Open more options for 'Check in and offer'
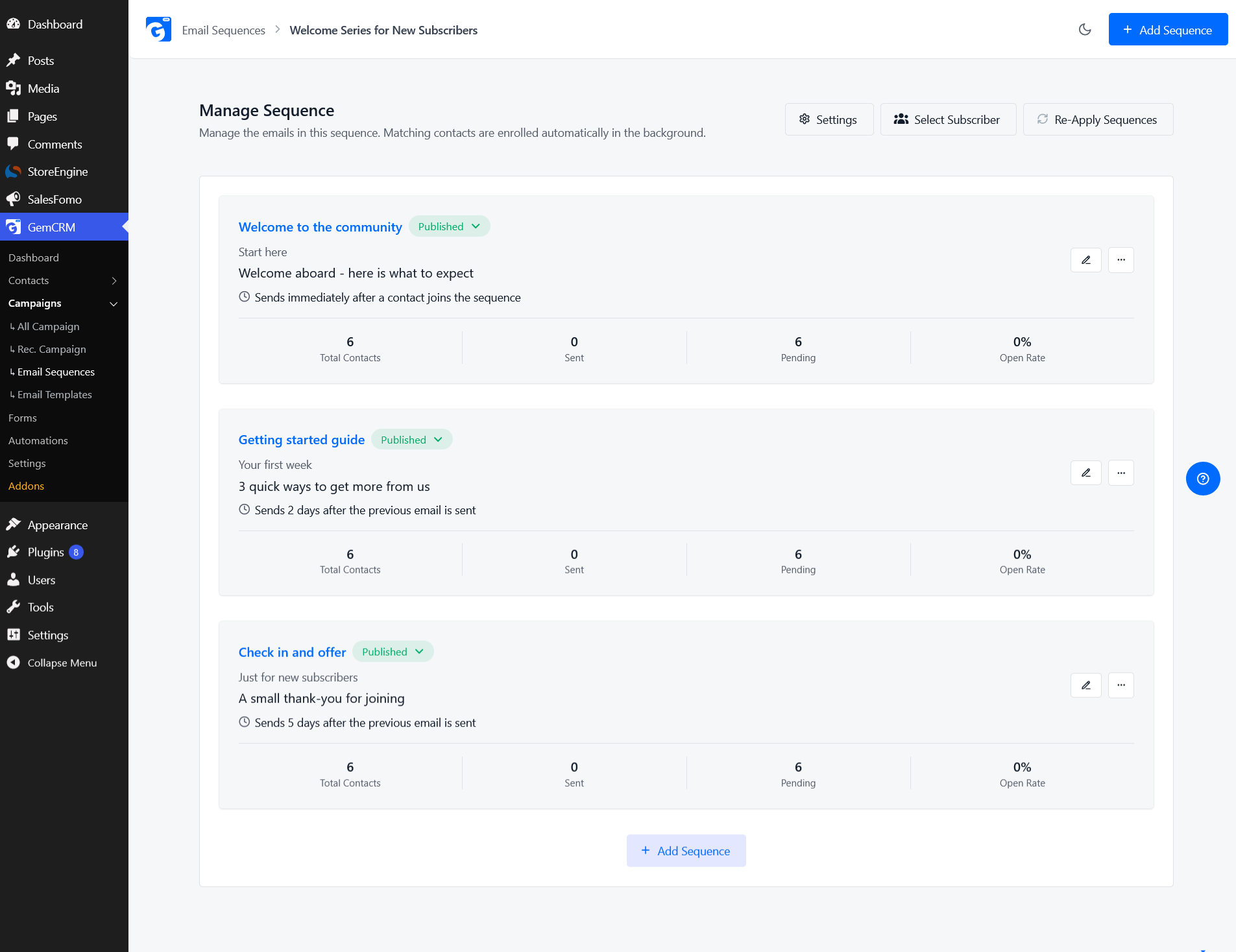The width and height of the screenshot is (1236, 952). click(x=1121, y=685)
